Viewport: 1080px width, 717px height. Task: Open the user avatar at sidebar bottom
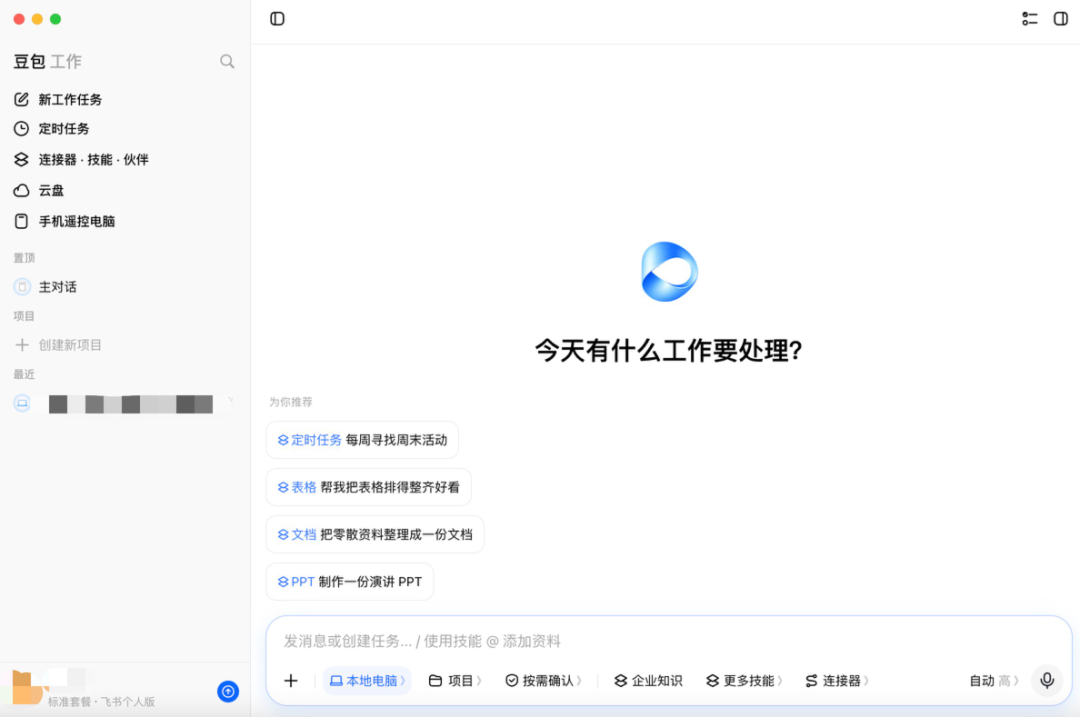pyautogui.click(x=27, y=687)
